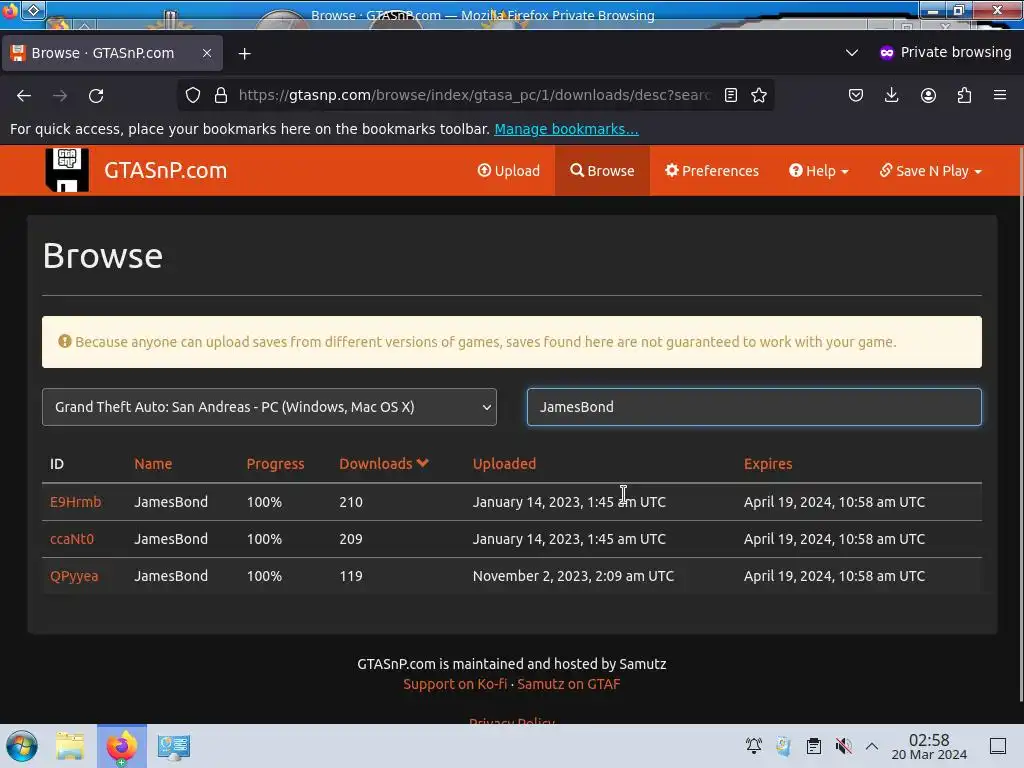Sort table by Progress column

[x=275, y=464]
